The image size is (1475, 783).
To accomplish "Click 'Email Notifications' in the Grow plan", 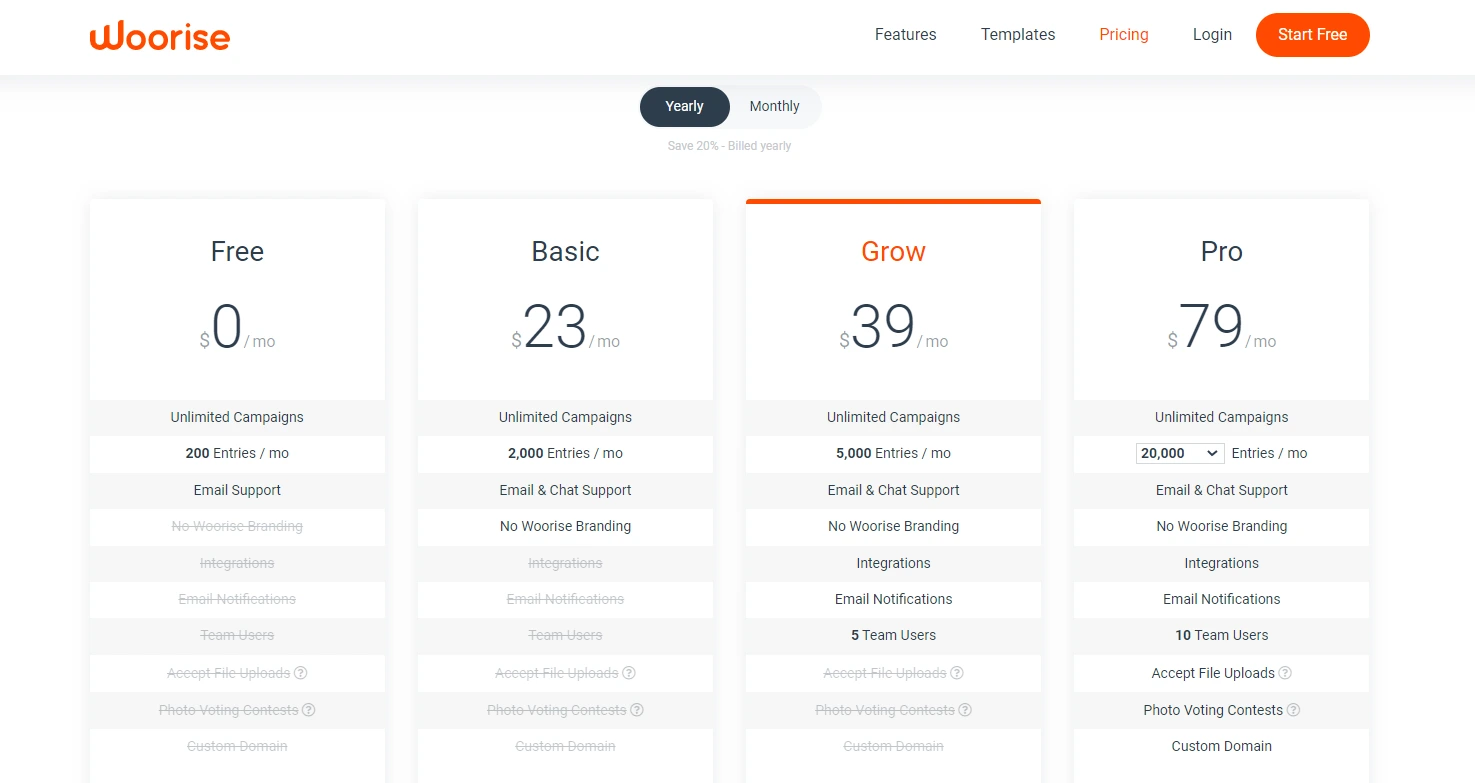I will (x=894, y=599).
